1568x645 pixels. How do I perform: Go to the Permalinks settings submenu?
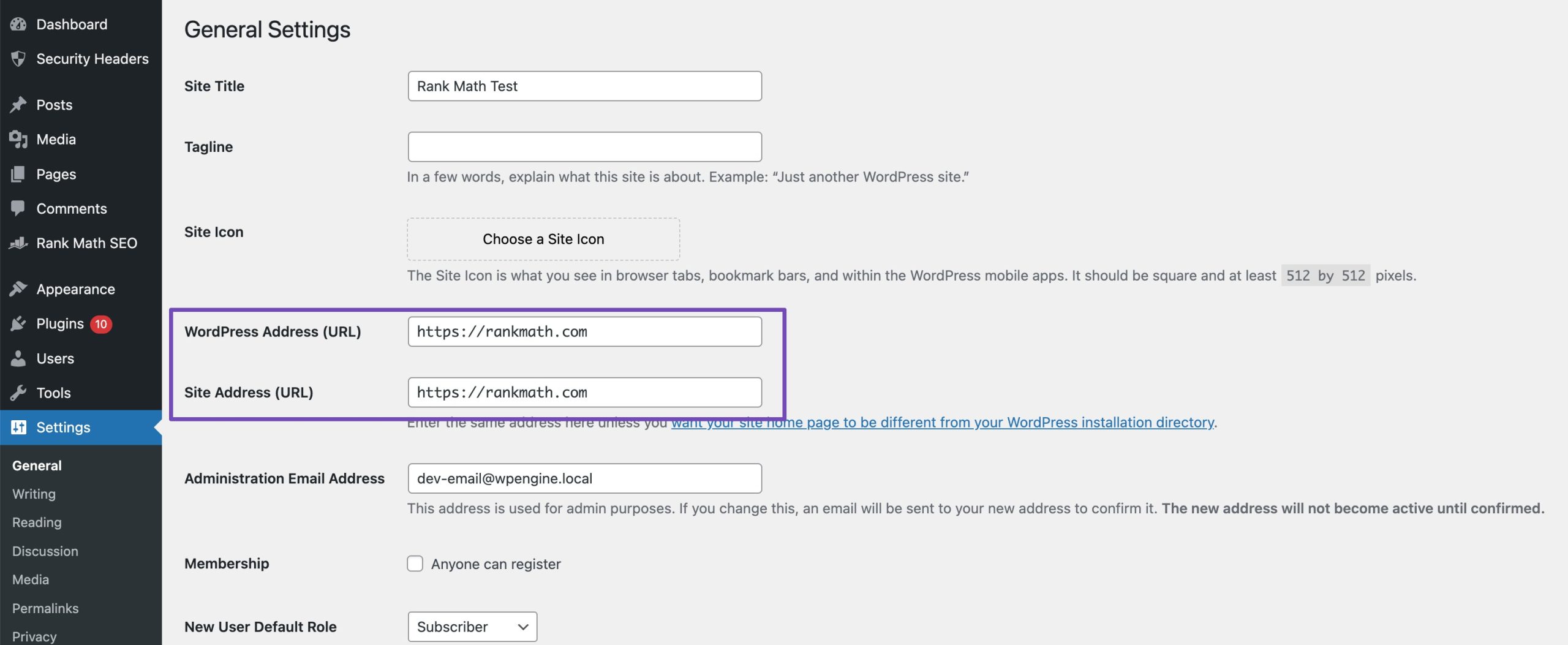tap(45, 608)
